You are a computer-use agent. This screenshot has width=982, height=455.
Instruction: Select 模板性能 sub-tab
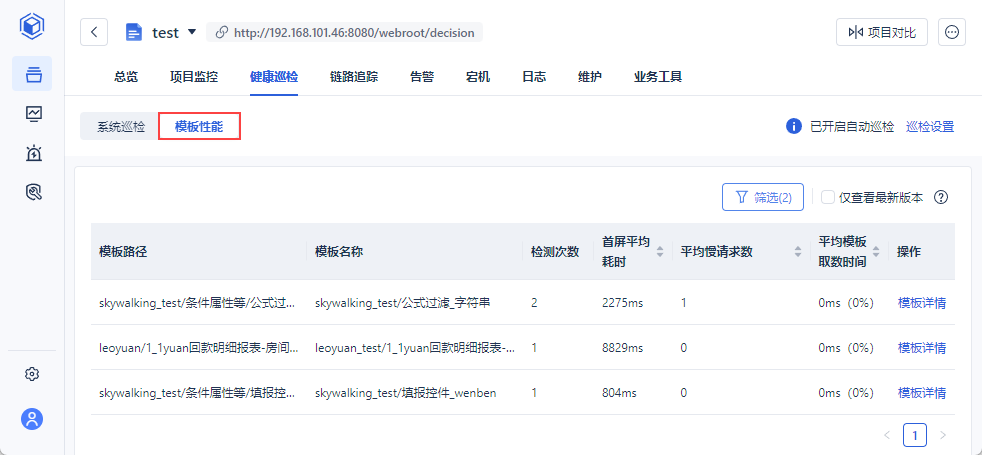pos(199,127)
